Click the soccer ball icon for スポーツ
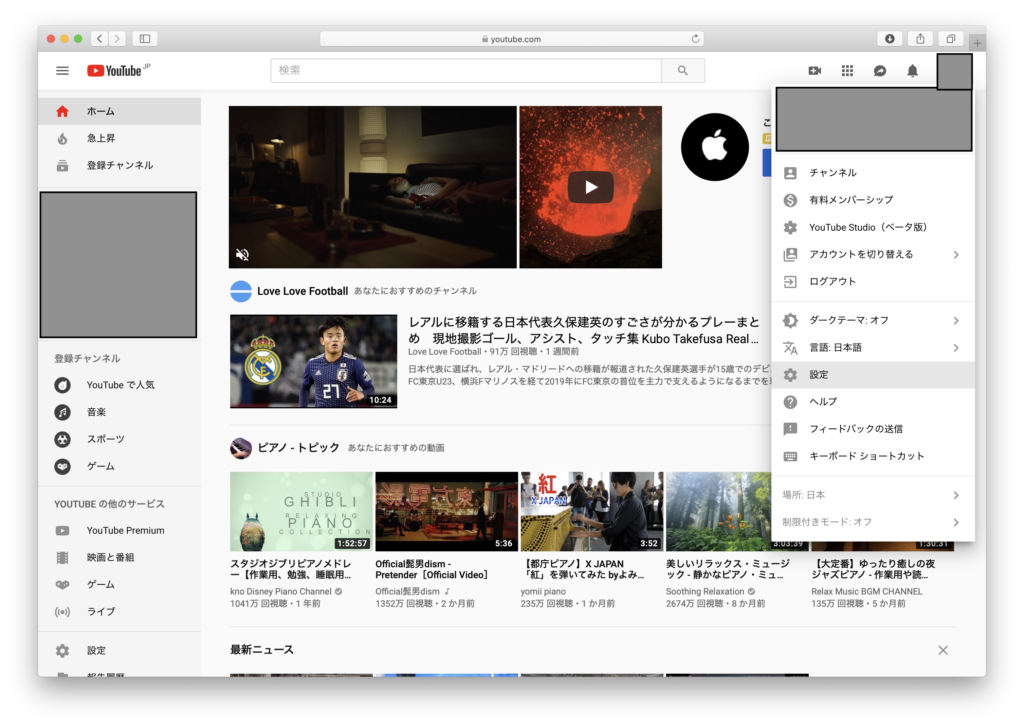This screenshot has width=1024, height=727. point(62,439)
